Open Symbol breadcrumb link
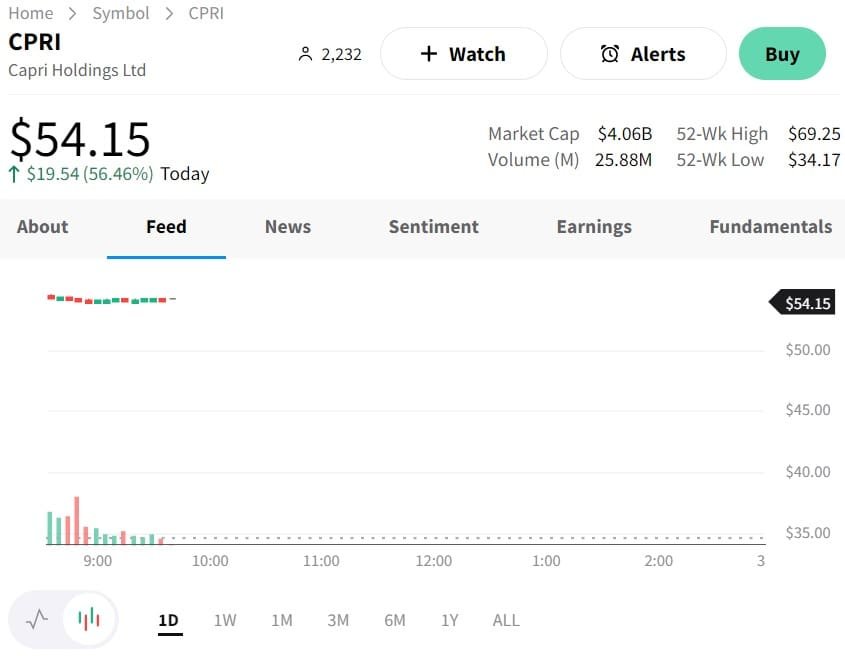This screenshot has height=656, width=845. 120,13
